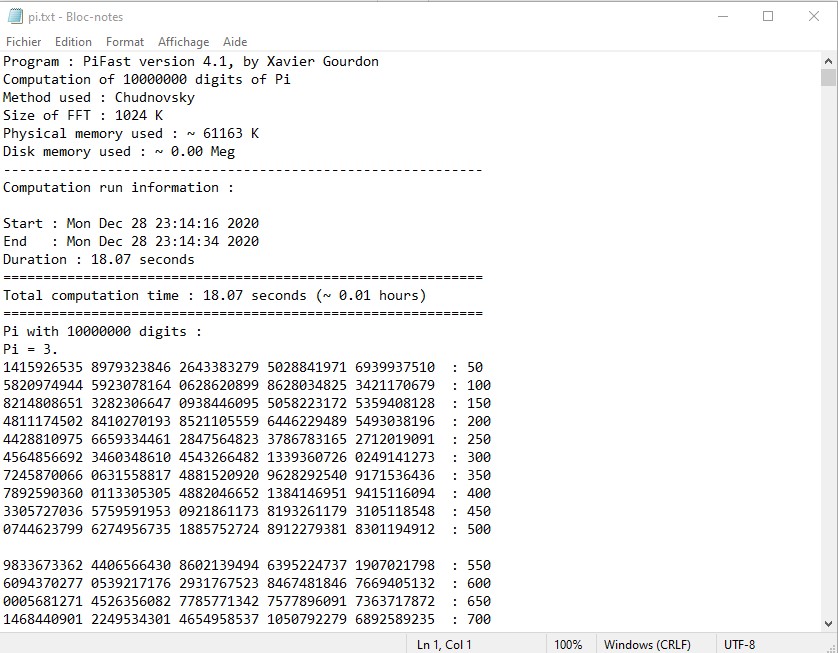Click the row counter ': 700'
The image size is (838, 653).
click(471, 619)
